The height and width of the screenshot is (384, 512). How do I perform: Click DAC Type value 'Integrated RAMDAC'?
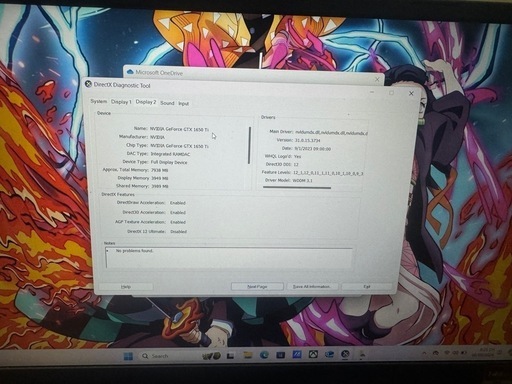click(x=170, y=154)
